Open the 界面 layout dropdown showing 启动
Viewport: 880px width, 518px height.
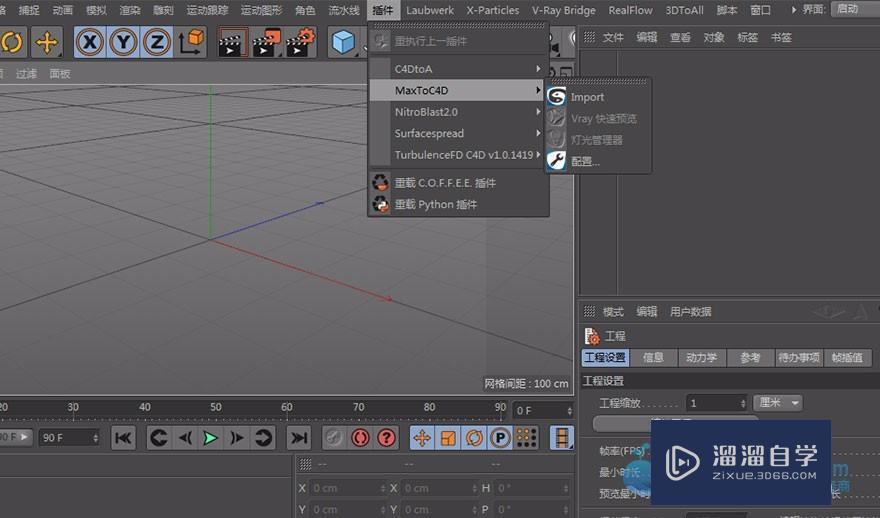click(855, 9)
